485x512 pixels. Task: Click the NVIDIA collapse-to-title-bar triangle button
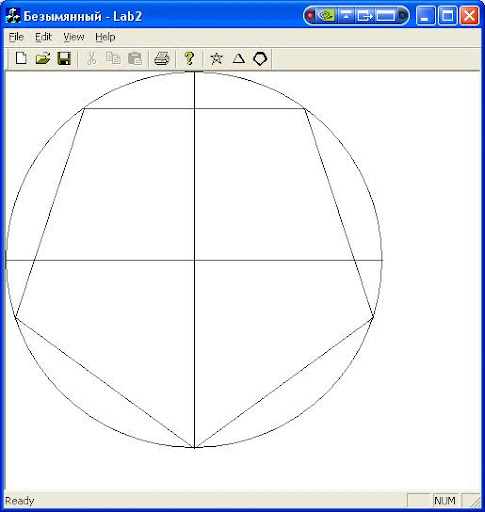(346, 15)
